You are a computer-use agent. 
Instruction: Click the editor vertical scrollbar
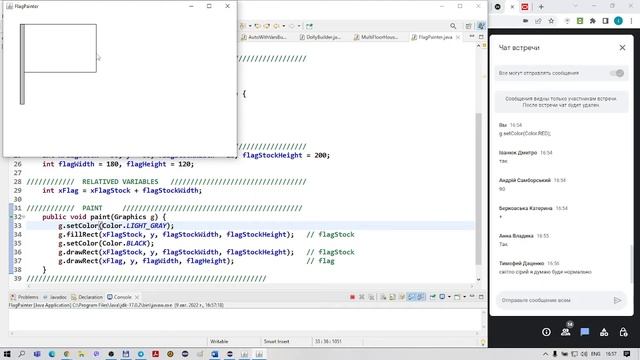[478, 189]
